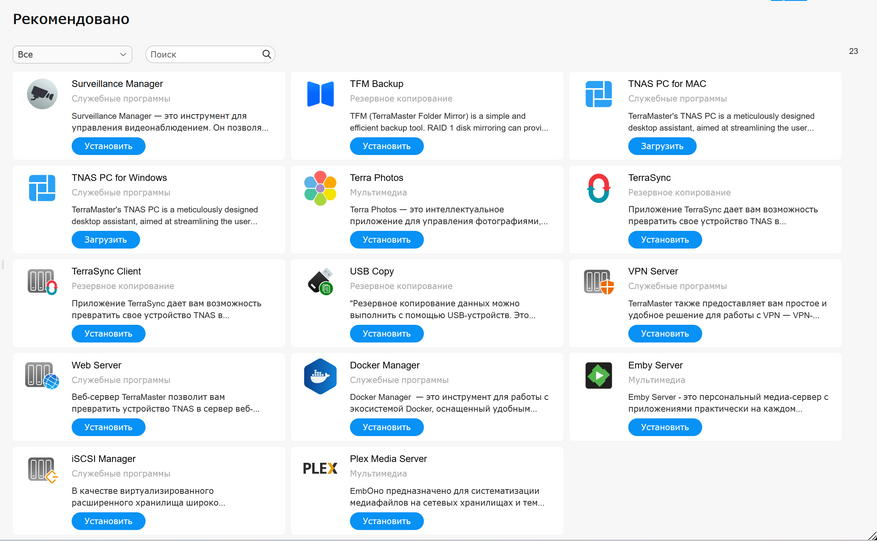The width and height of the screenshot is (877, 541).
Task: Click the Surveillance Manager camera icon
Action: tap(42, 94)
